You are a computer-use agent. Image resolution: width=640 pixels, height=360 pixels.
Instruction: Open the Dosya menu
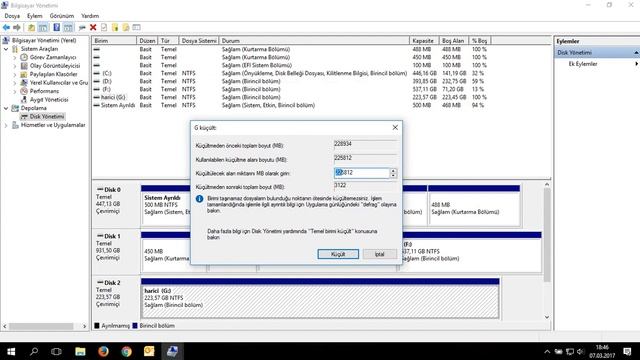12,16
